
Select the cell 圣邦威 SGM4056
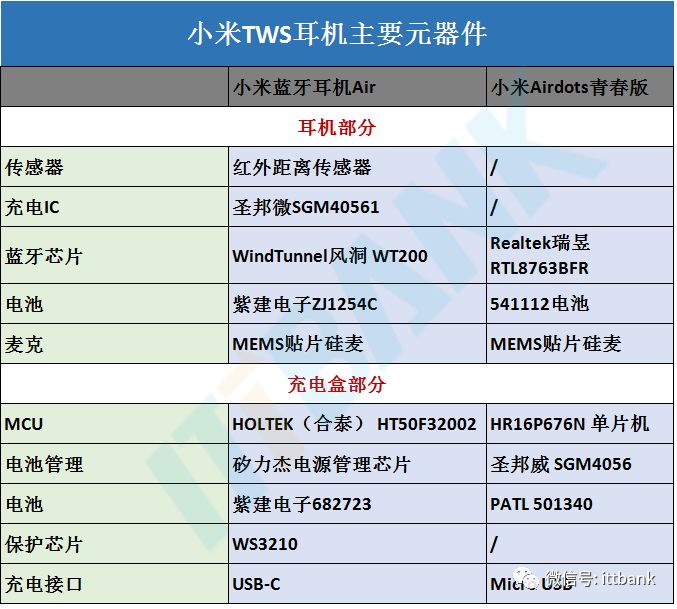point(579,464)
